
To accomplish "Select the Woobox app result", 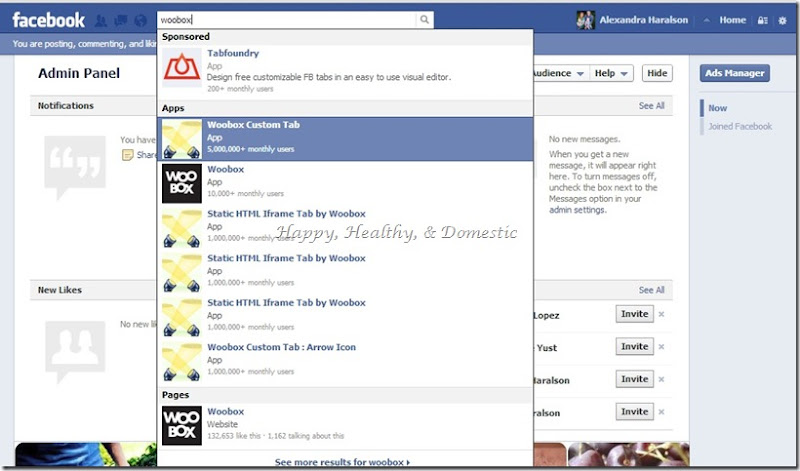I will pyautogui.click(x=345, y=184).
